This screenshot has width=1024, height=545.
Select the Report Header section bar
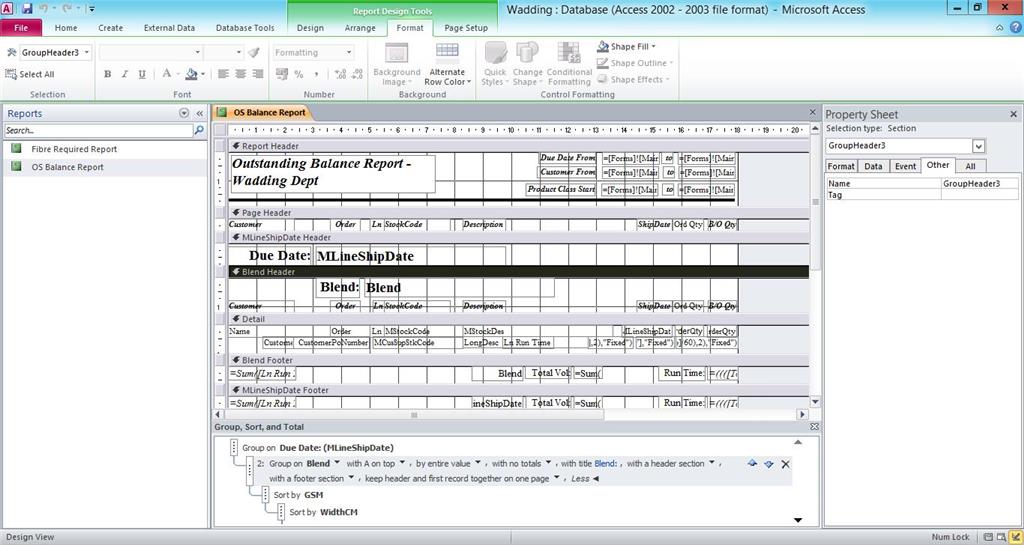click(x=519, y=146)
